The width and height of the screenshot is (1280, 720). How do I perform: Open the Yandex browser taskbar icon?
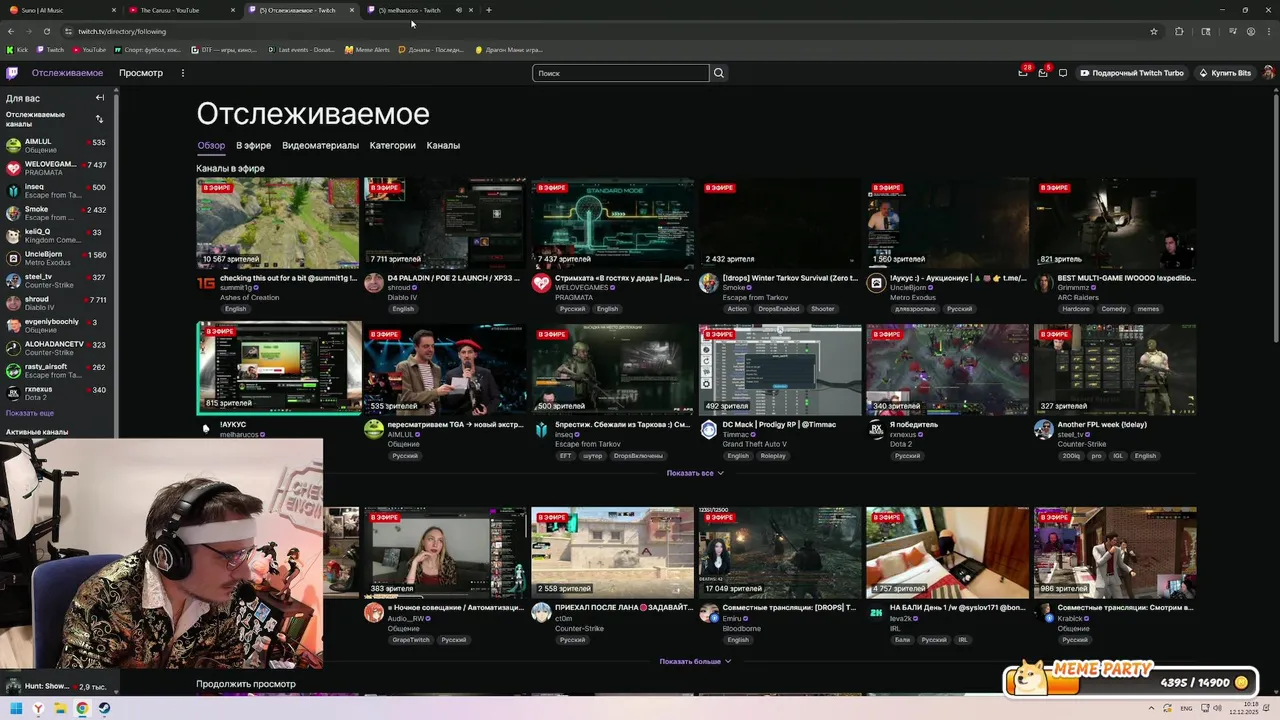point(38,709)
